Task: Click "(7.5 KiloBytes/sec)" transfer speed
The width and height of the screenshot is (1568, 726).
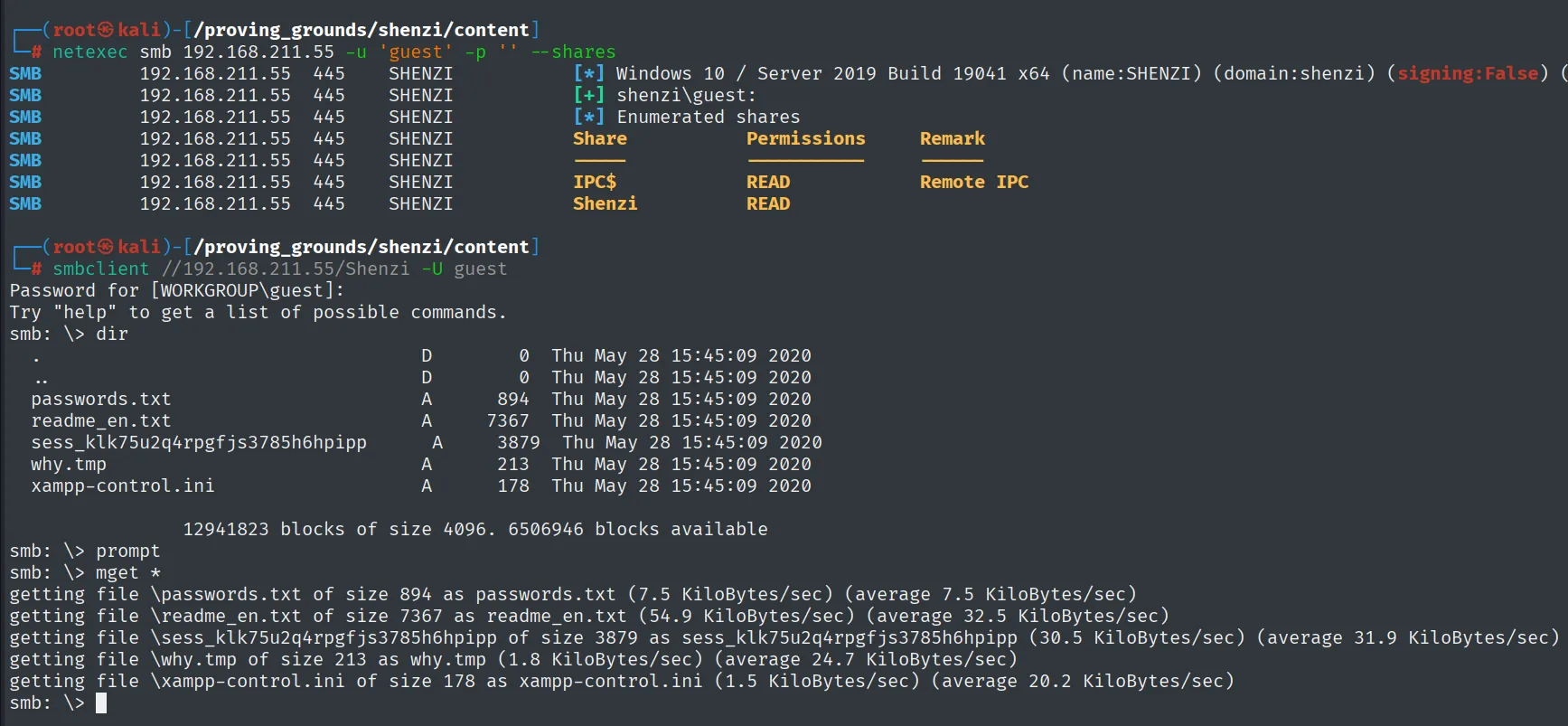Action: pyautogui.click(x=730, y=595)
